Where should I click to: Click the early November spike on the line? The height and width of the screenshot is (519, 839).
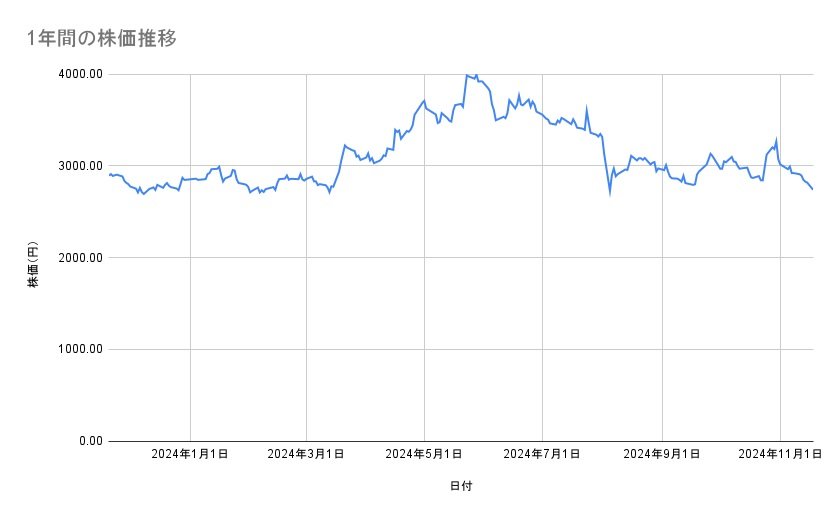[x=776, y=141]
